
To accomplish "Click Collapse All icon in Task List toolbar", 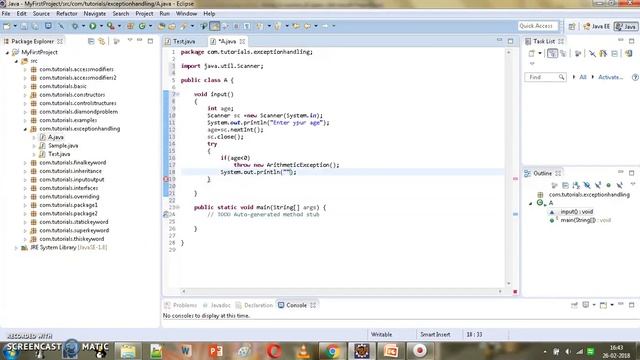I will point(615,53).
